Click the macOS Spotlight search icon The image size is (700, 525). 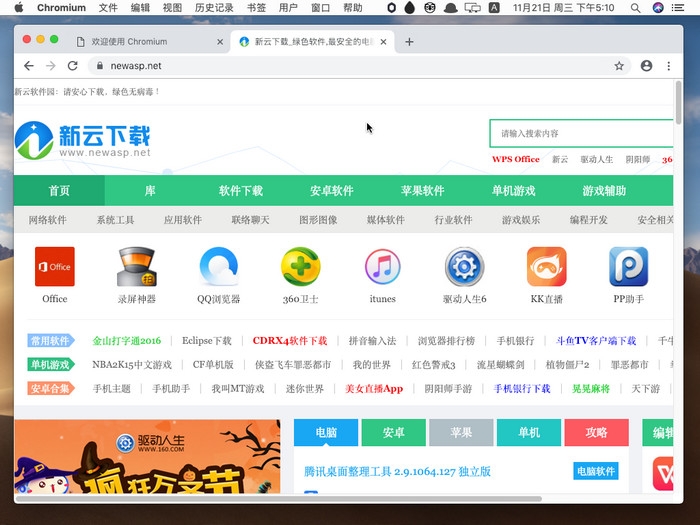click(636, 8)
